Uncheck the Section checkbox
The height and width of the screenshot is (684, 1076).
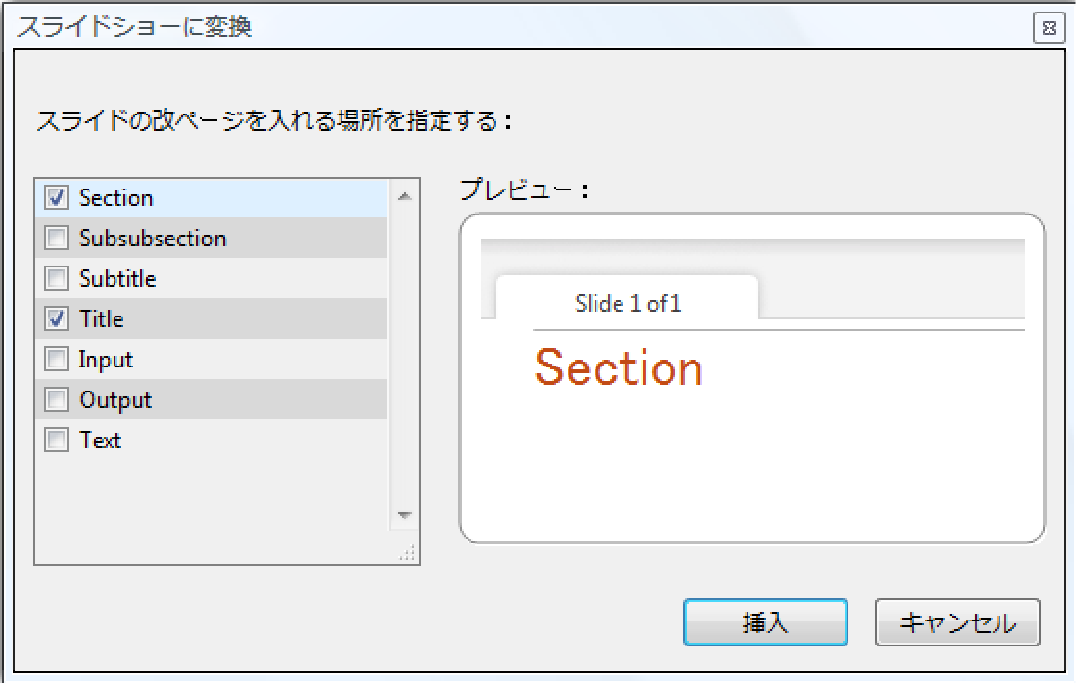point(56,198)
